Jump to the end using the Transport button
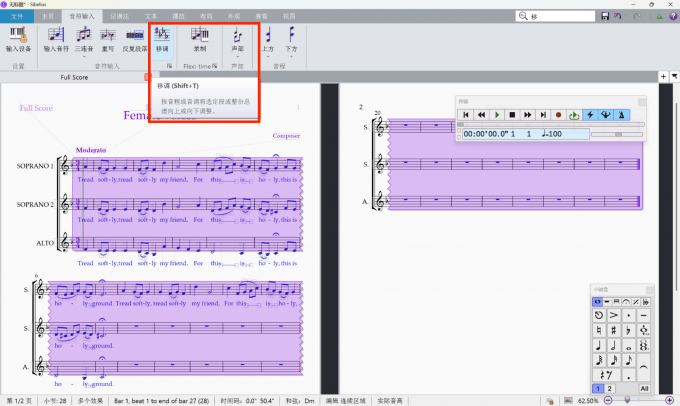The width and height of the screenshot is (680, 406). 543,115
